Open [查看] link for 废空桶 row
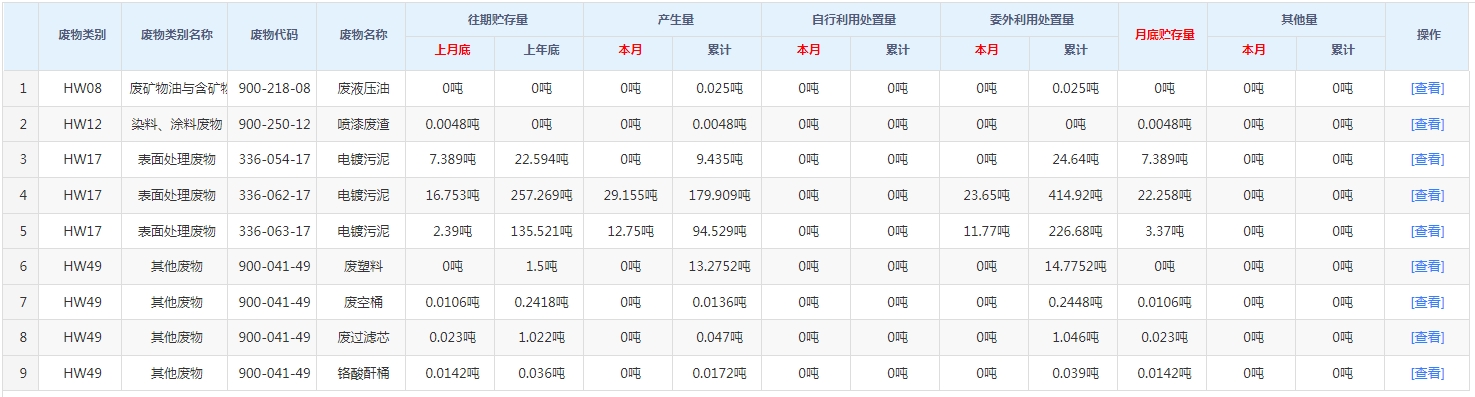Image resolution: width=1475 pixels, height=397 pixels. (x=1427, y=302)
